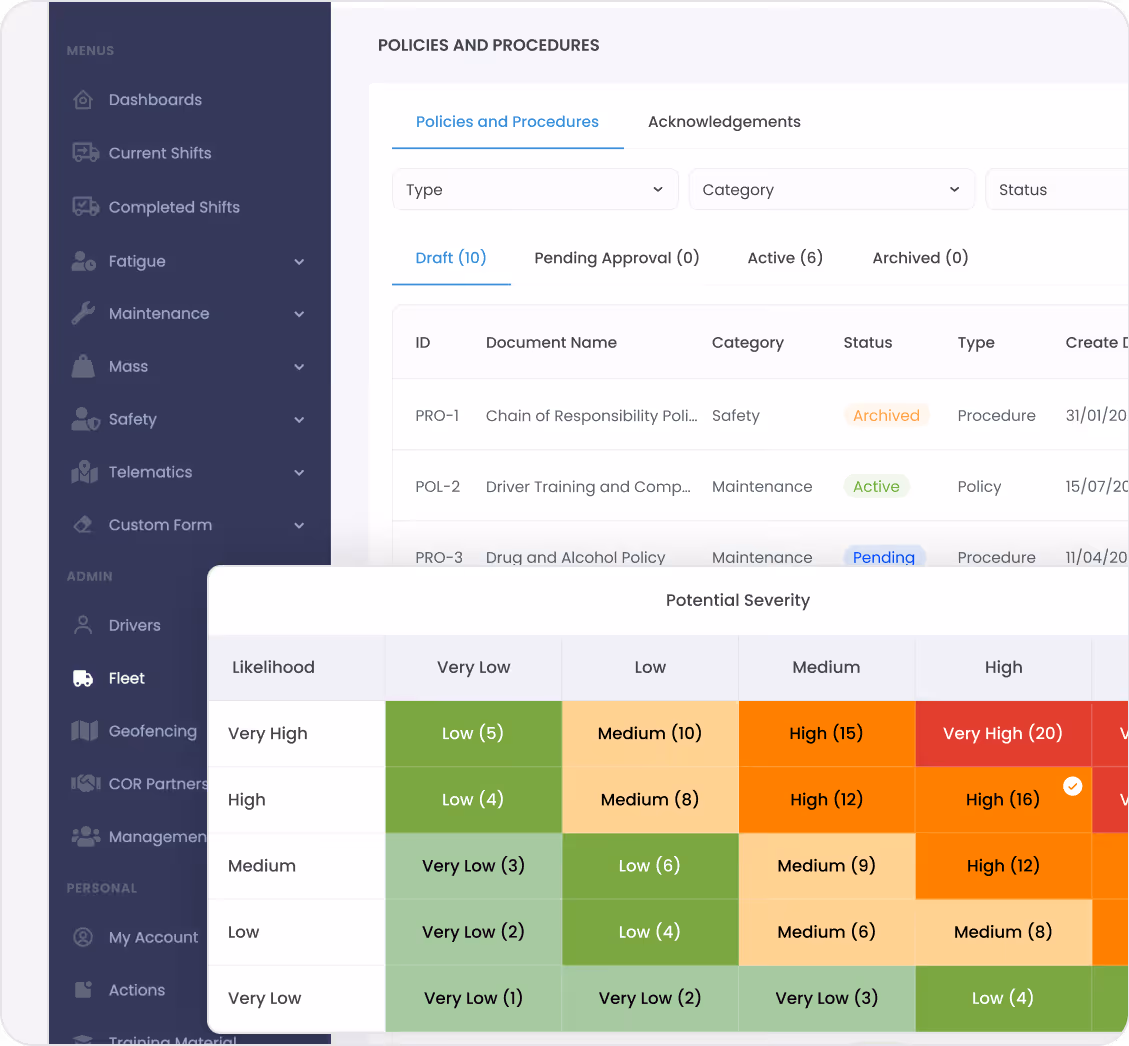Open My Account page
The height and width of the screenshot is (1046, 1129).
(x=153, y=937)
